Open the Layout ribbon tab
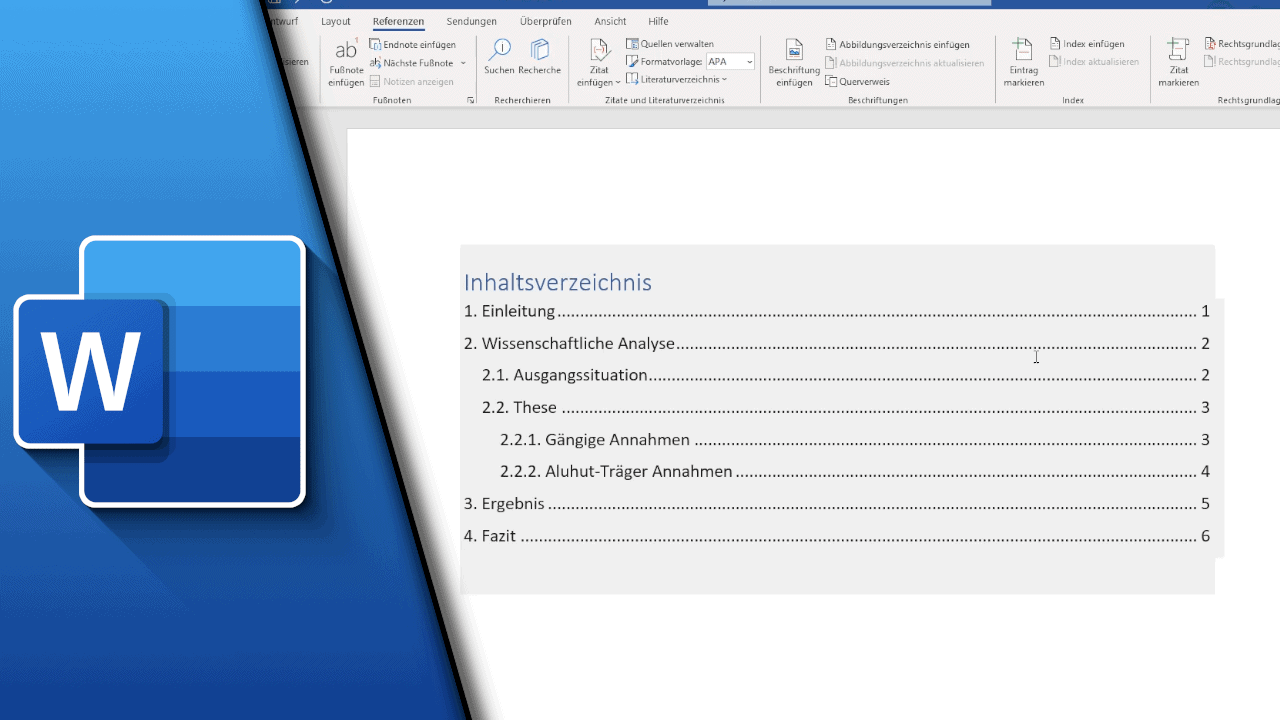Image resolution: width=1280 pixels, height=720 pixels. coord(336,21)
